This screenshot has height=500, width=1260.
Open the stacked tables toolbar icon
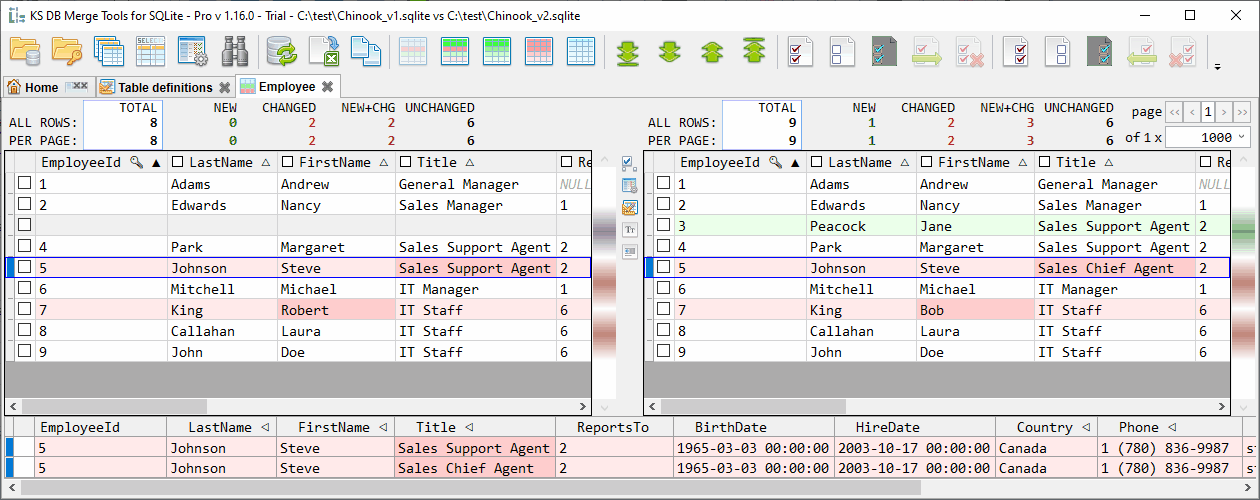click(x=109, y=51)
